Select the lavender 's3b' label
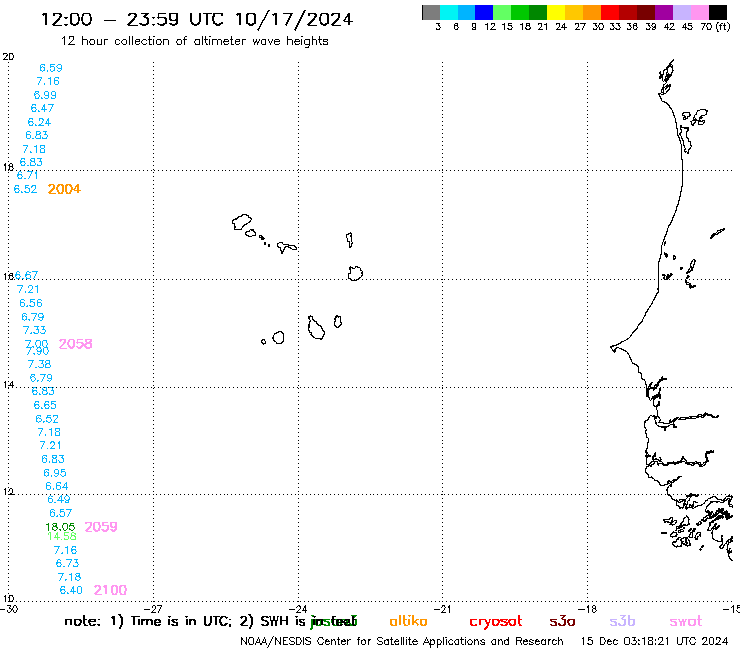Screen dimensions: 740x650 pos(622,621)
